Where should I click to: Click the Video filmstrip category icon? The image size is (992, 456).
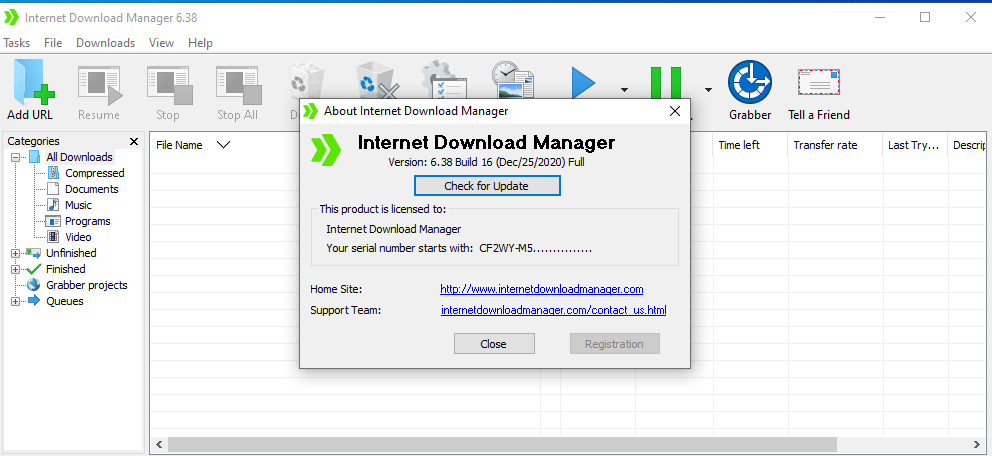pos(54,237)
